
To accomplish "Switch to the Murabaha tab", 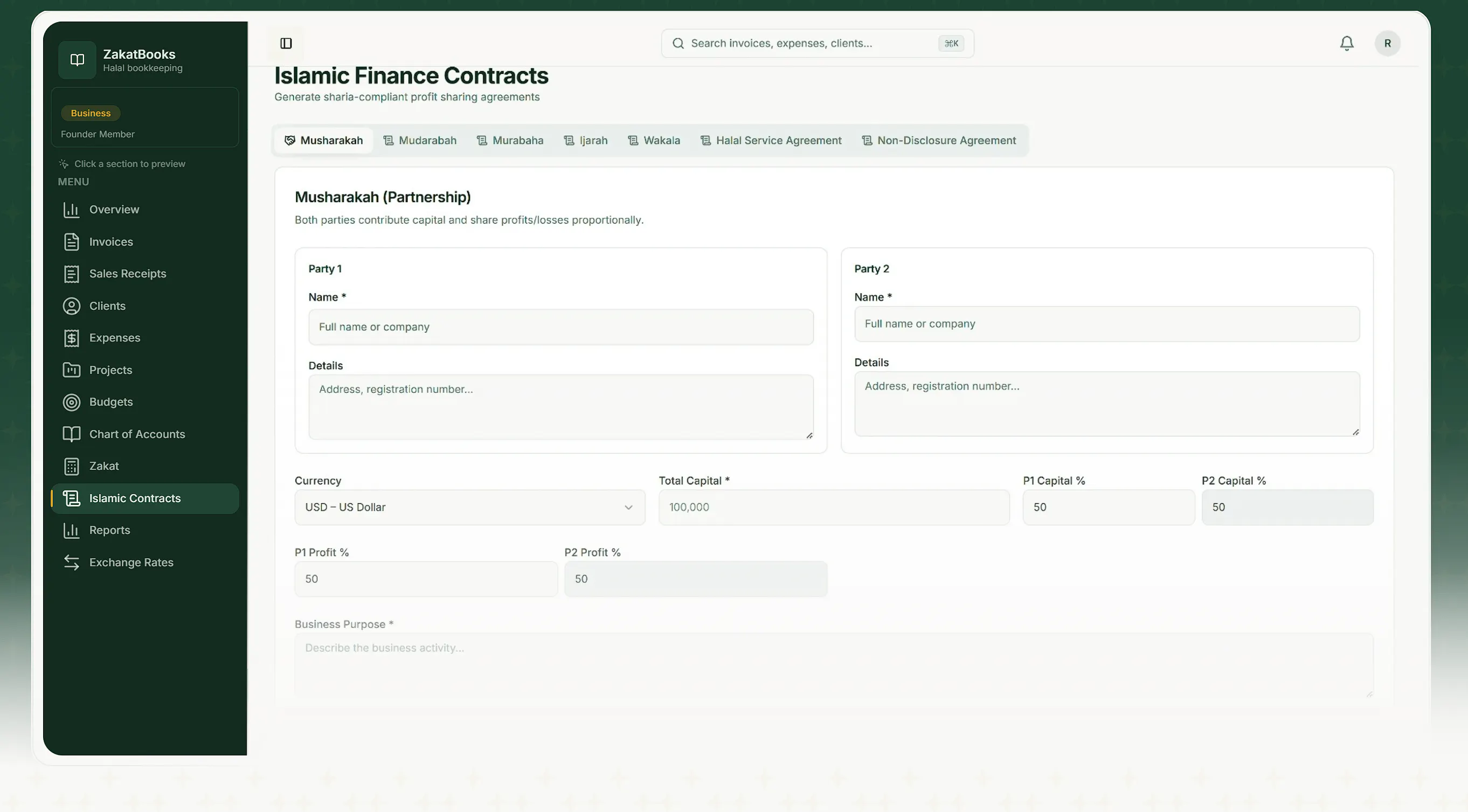I will coord(510,140).
